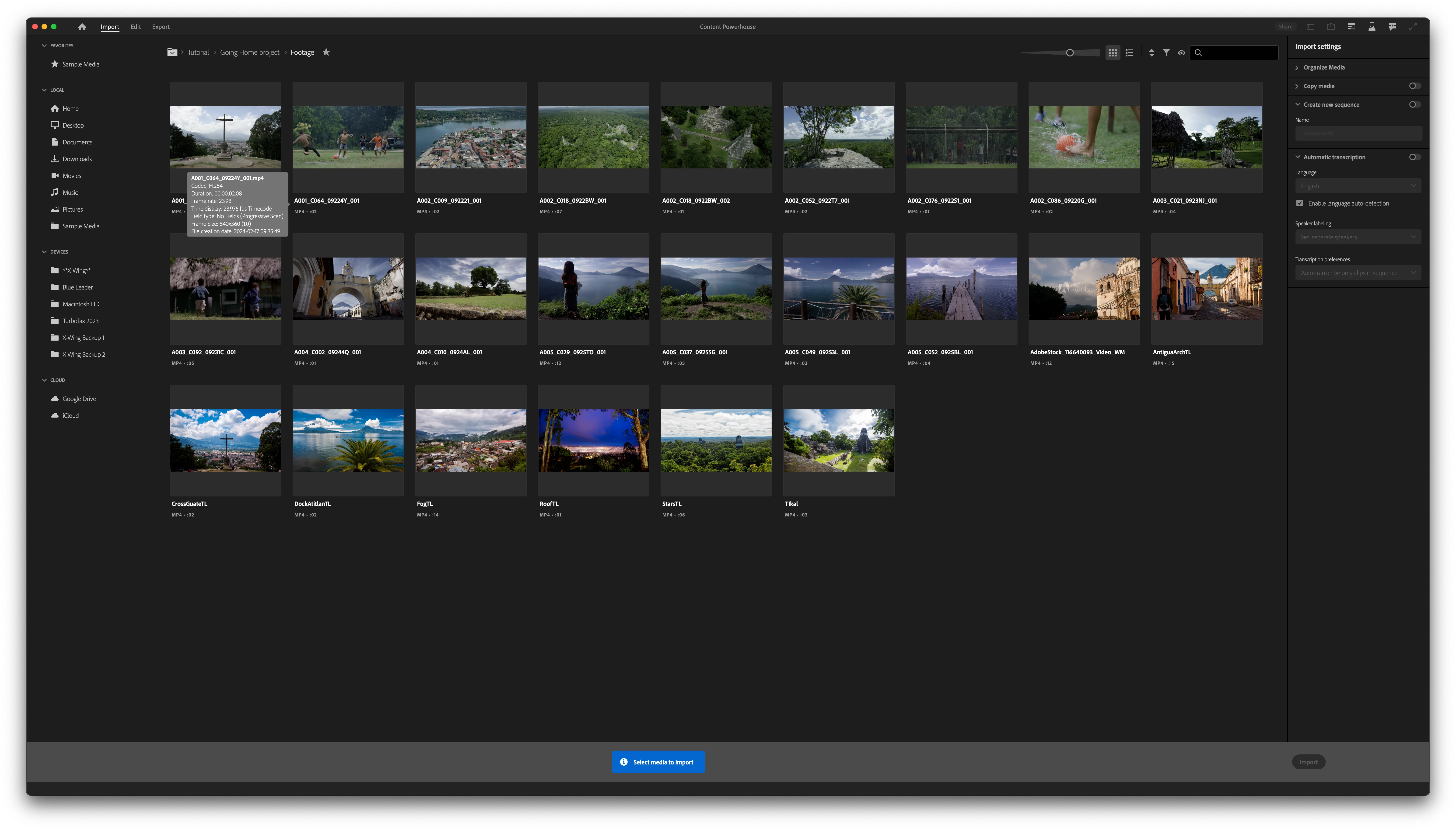Image resolution: width=1456 pixels, height=830 pixels.
Task: Switch to the Edit tab
Action: 135,27
